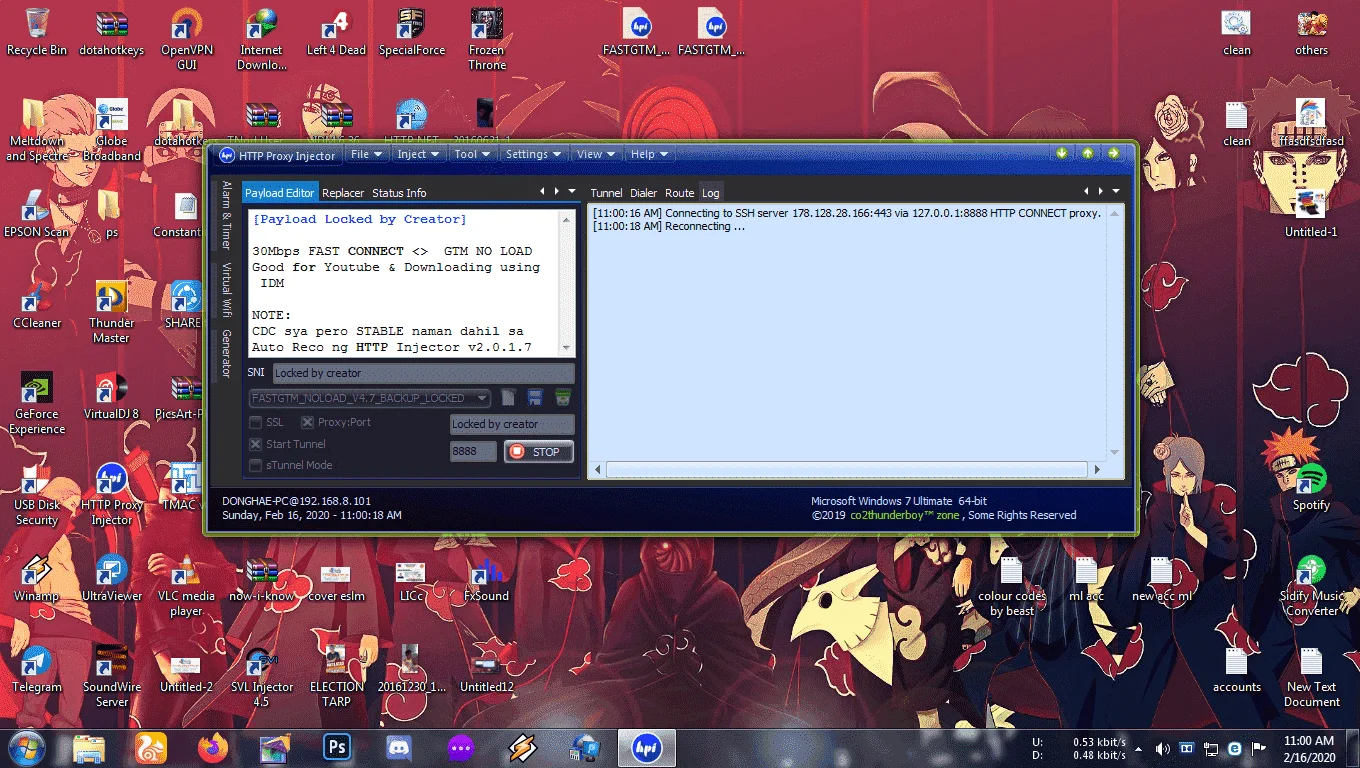Switch to the Status Info tab
Screen dimensions: 1360x768
coord(399,193)
